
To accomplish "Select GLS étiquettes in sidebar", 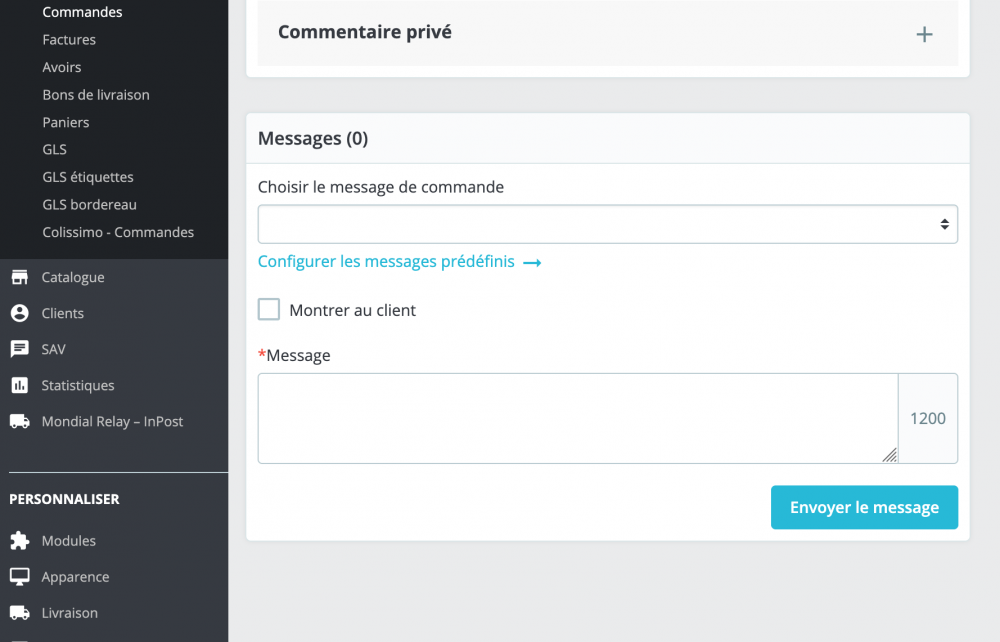I will 88,177.
